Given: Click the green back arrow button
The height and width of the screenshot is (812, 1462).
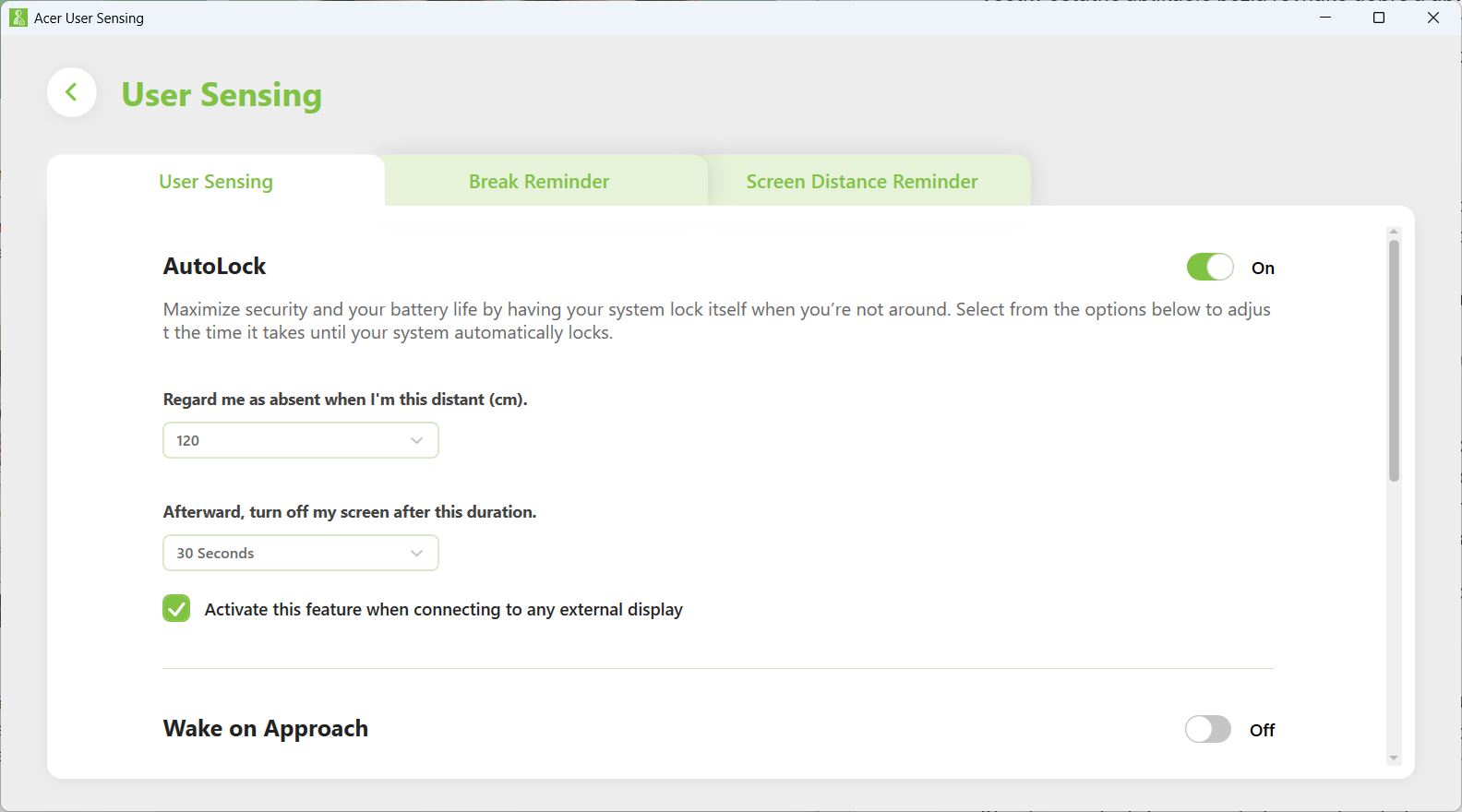Looking at the screenshot, I should pos(72,92).
